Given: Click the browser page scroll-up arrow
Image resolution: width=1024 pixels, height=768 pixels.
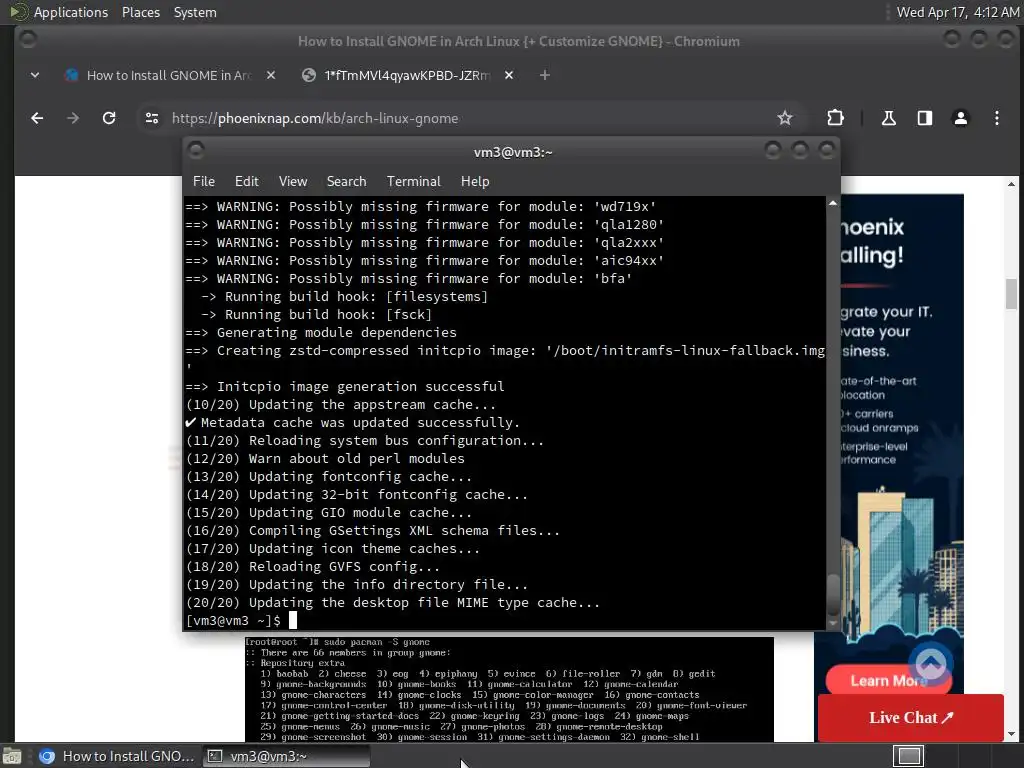Looking at the screenshot, I should point(1011,184).
